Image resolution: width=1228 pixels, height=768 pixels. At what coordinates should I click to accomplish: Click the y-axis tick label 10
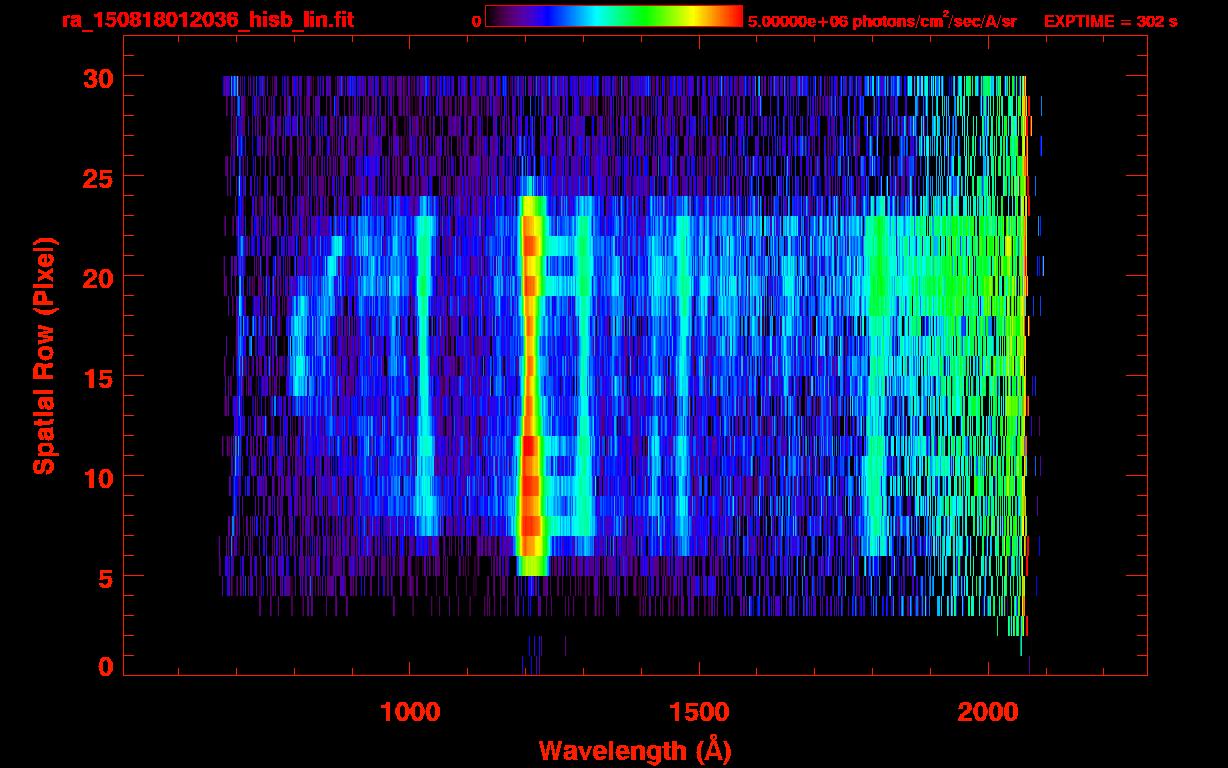[97, 477]
